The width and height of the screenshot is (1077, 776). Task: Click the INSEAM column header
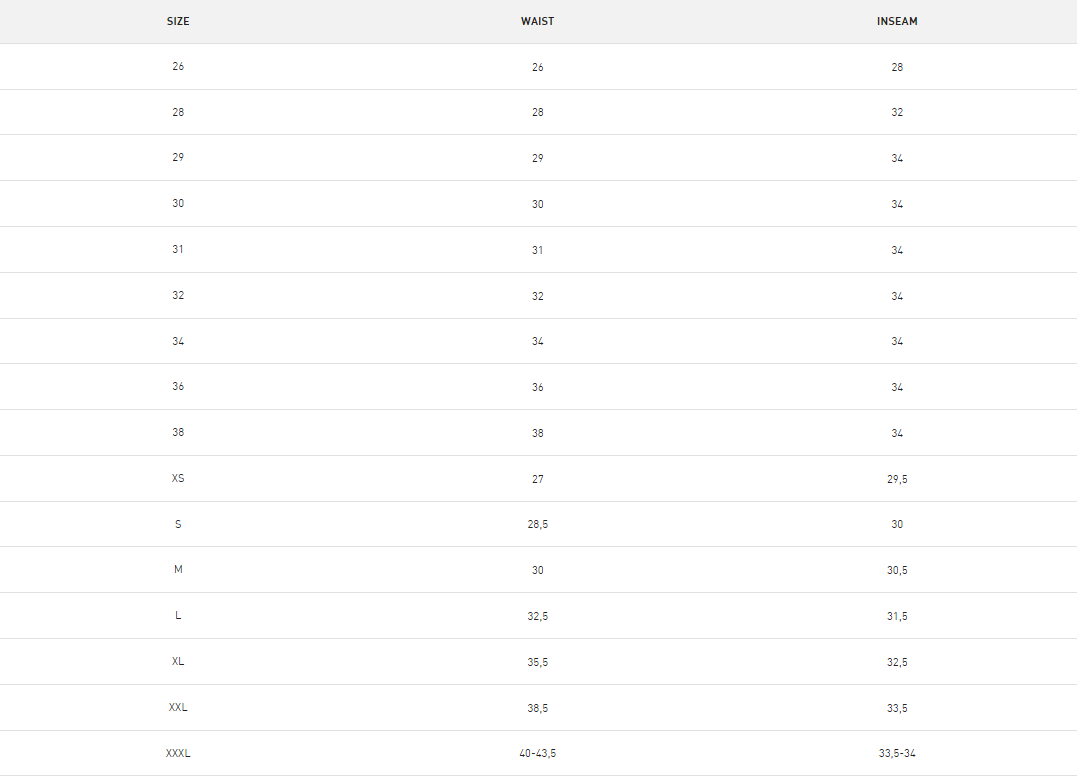point(897,21)
